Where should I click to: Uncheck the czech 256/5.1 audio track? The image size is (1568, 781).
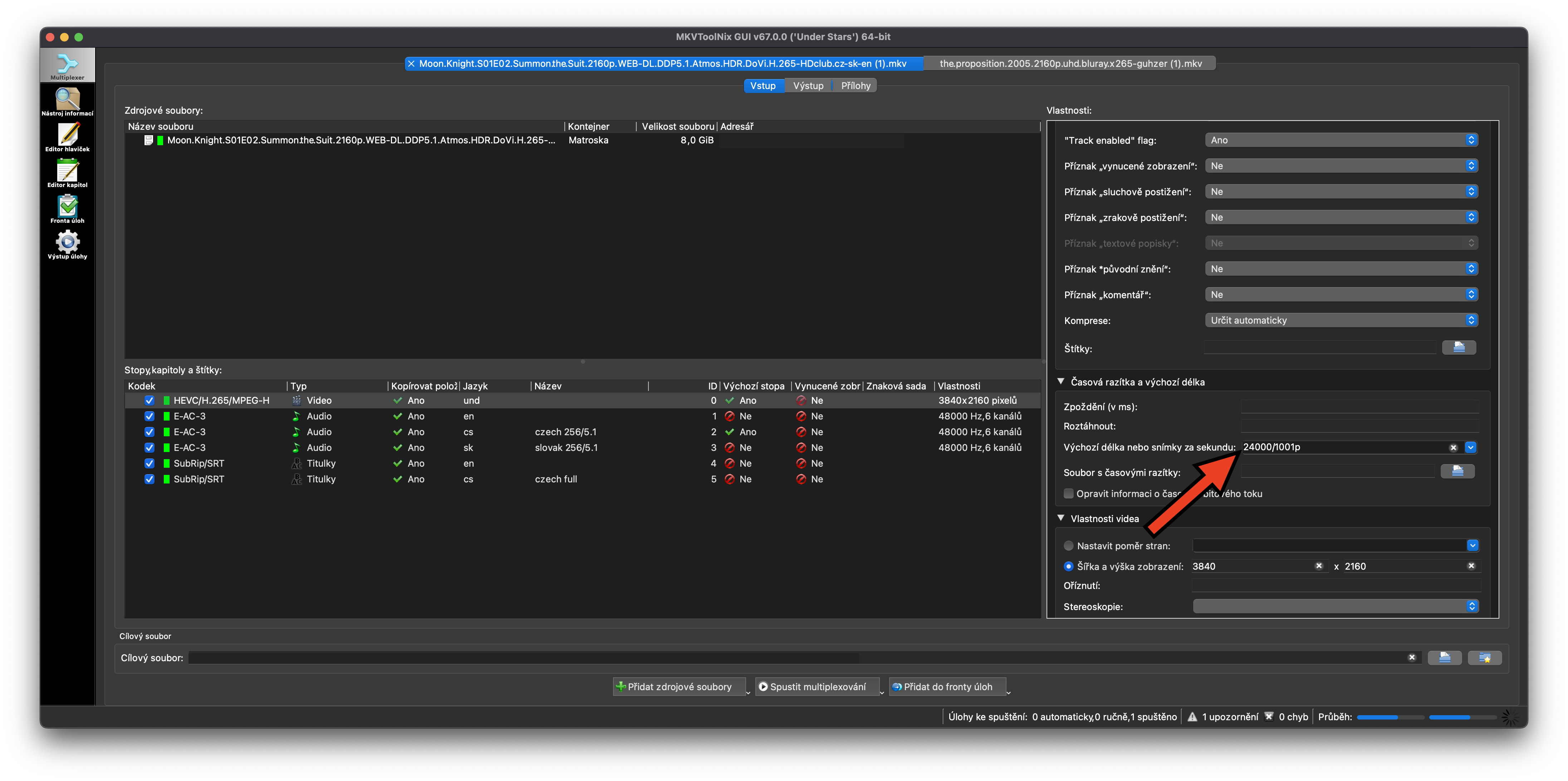pos(149,432)
